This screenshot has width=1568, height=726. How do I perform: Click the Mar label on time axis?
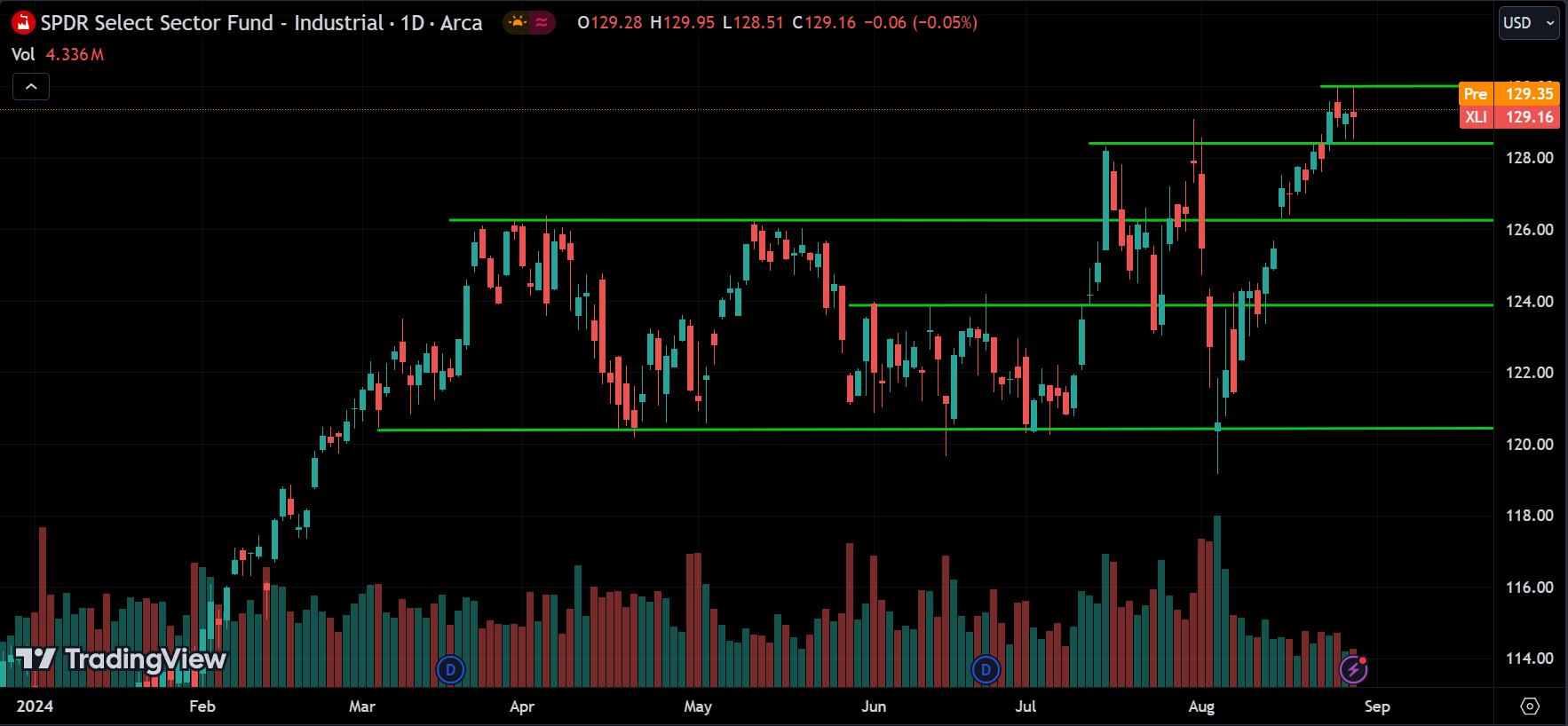362,706
